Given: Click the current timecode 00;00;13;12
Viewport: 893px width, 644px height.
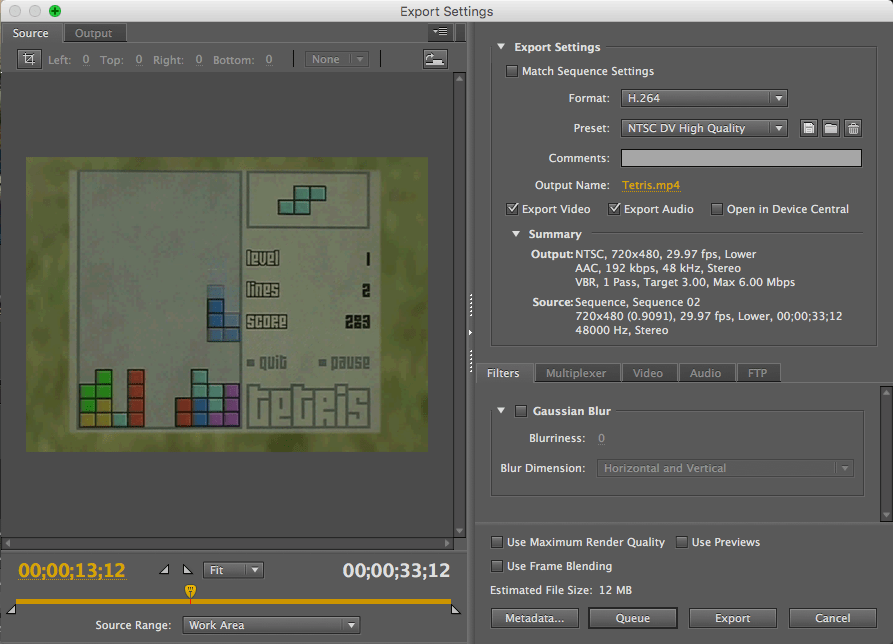Looking at the screenshot, I should point(72,571).
